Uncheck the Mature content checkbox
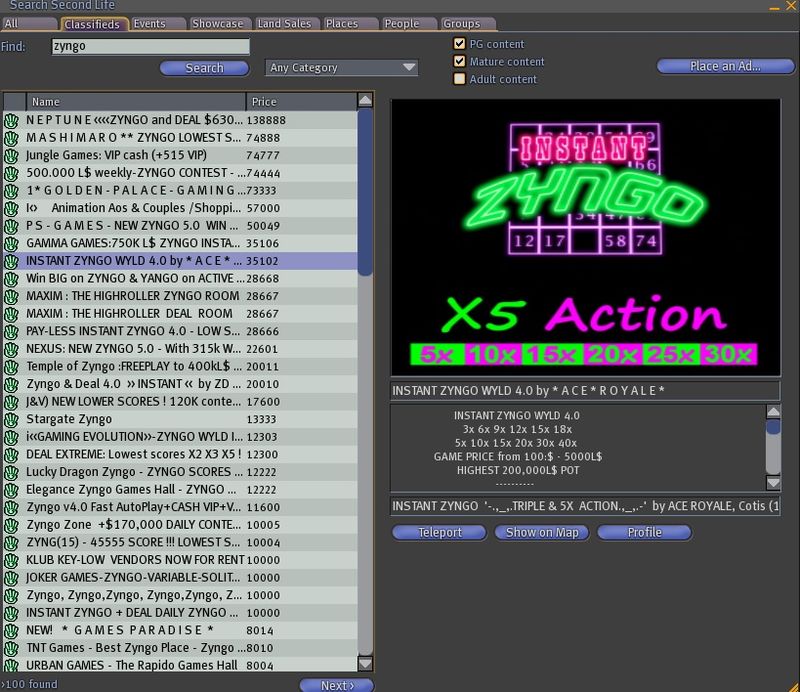The height and width of the screenshot is (692, 800). tap(459, 61)
